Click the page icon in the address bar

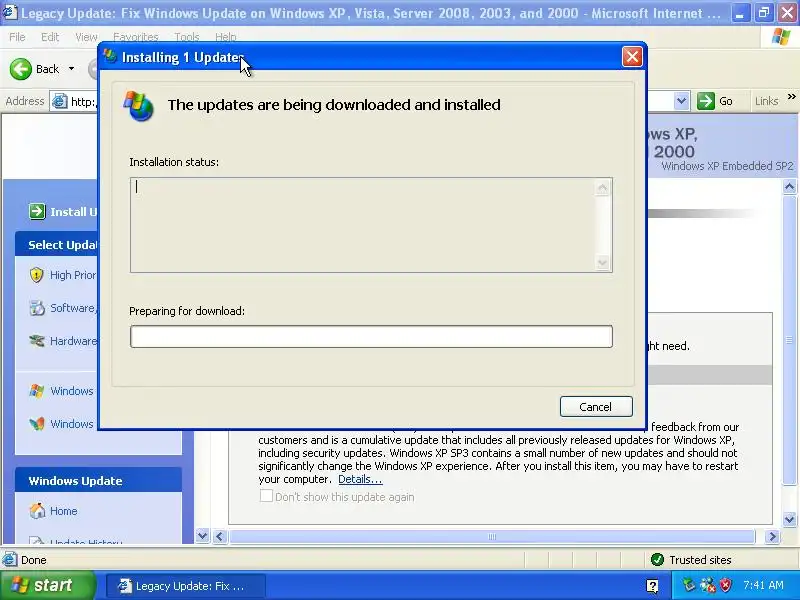60,102
